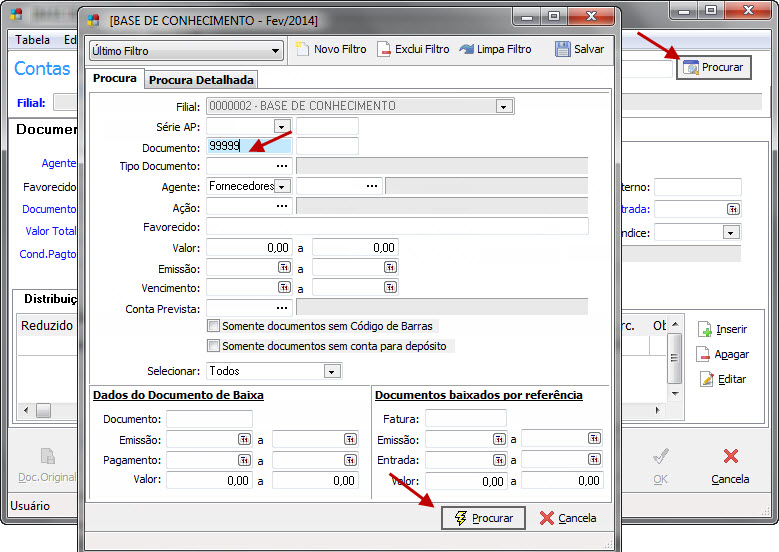Click the Salvar disk icon

click(x=563, y=50)
